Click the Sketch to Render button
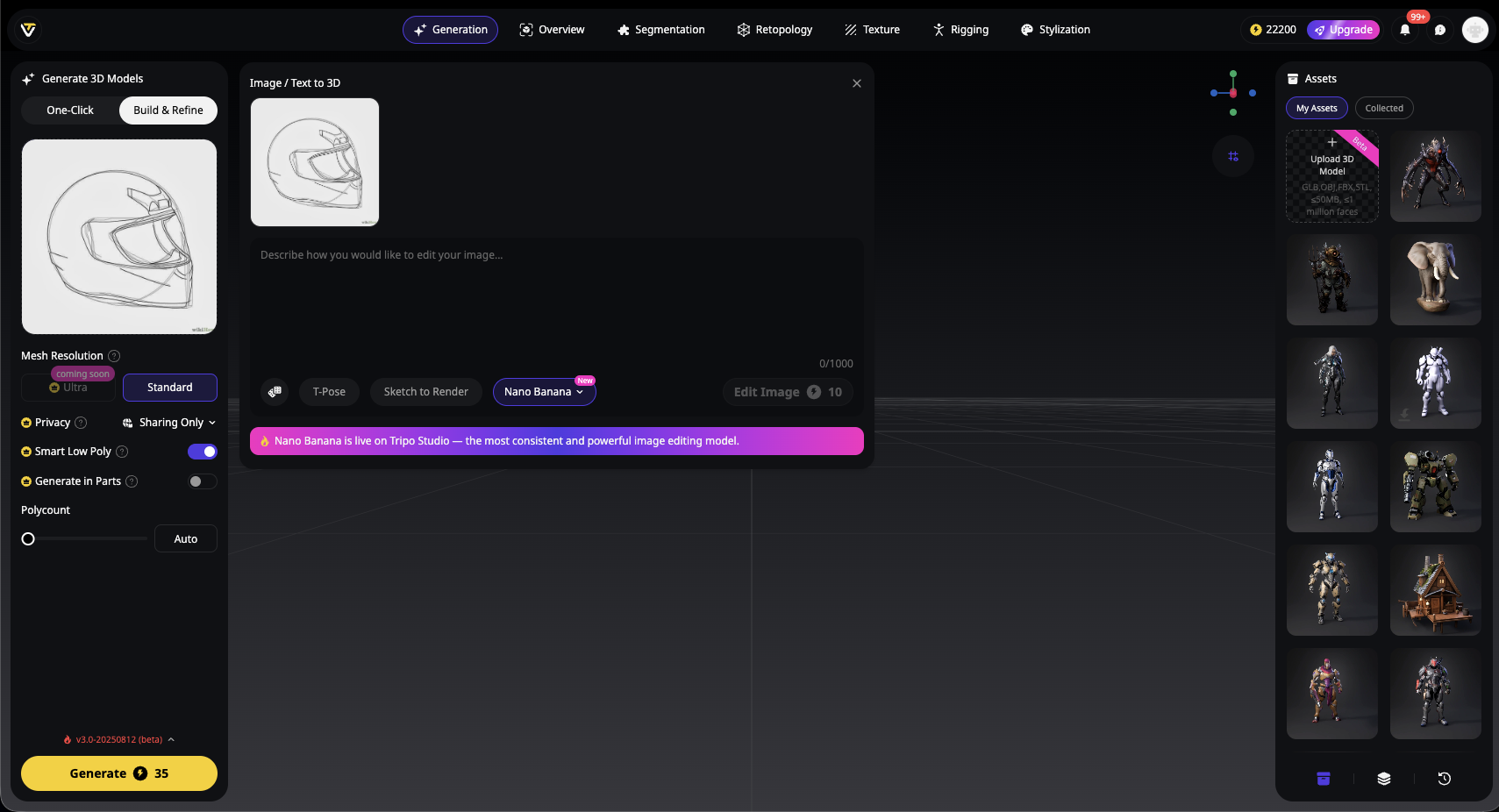Image resolution: width=1499 pixels, height=812 pixels. (425, 392)
